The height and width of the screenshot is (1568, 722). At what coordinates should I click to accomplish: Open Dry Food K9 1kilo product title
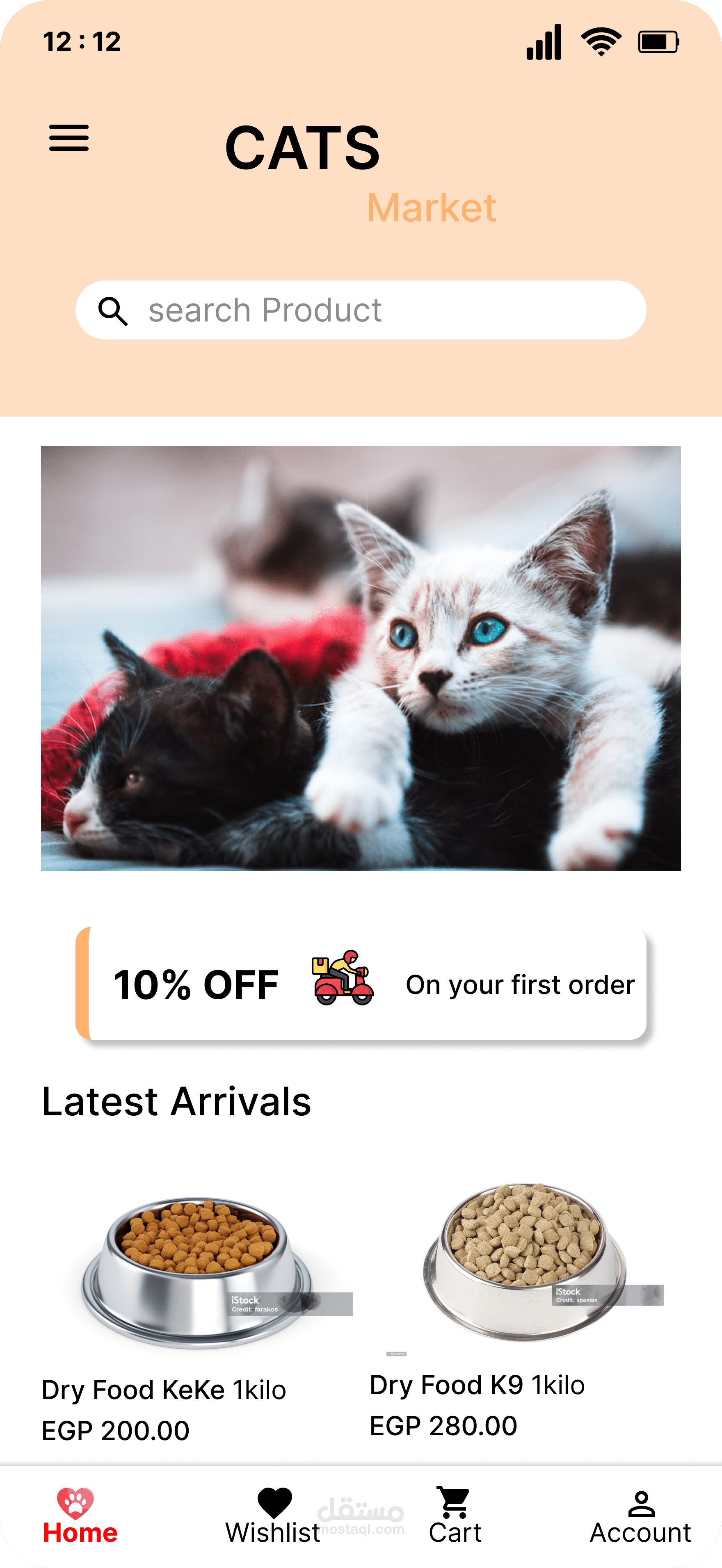[x=477, y=1386]
